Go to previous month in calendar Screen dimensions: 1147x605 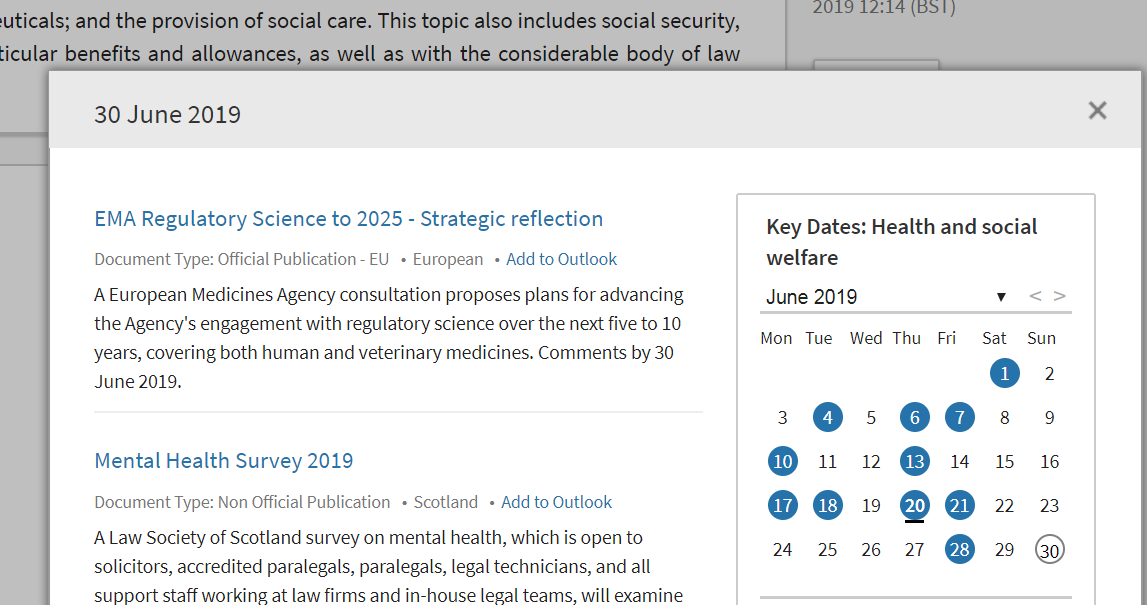tap(1035, 296)
